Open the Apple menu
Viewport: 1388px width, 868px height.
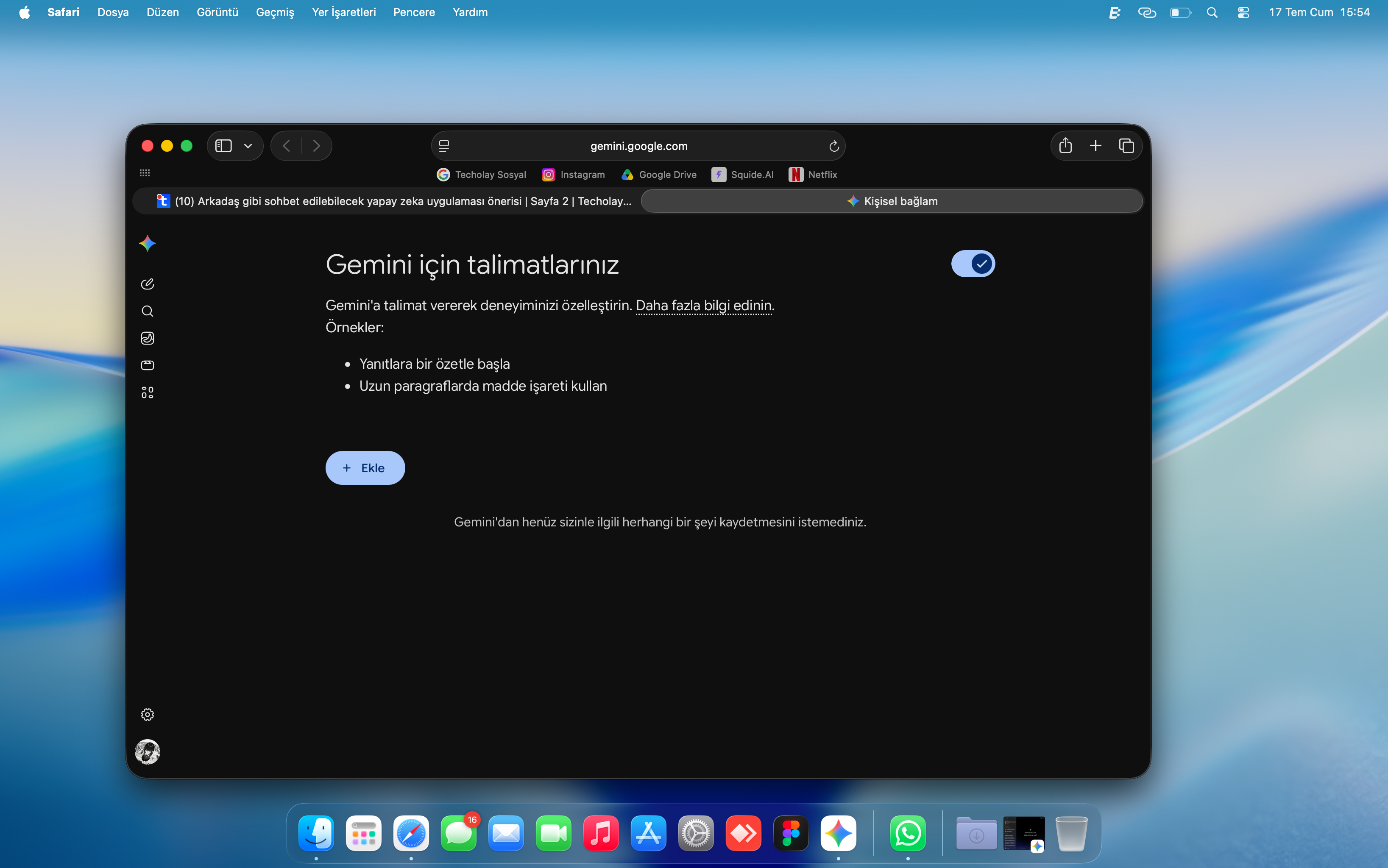25,12
